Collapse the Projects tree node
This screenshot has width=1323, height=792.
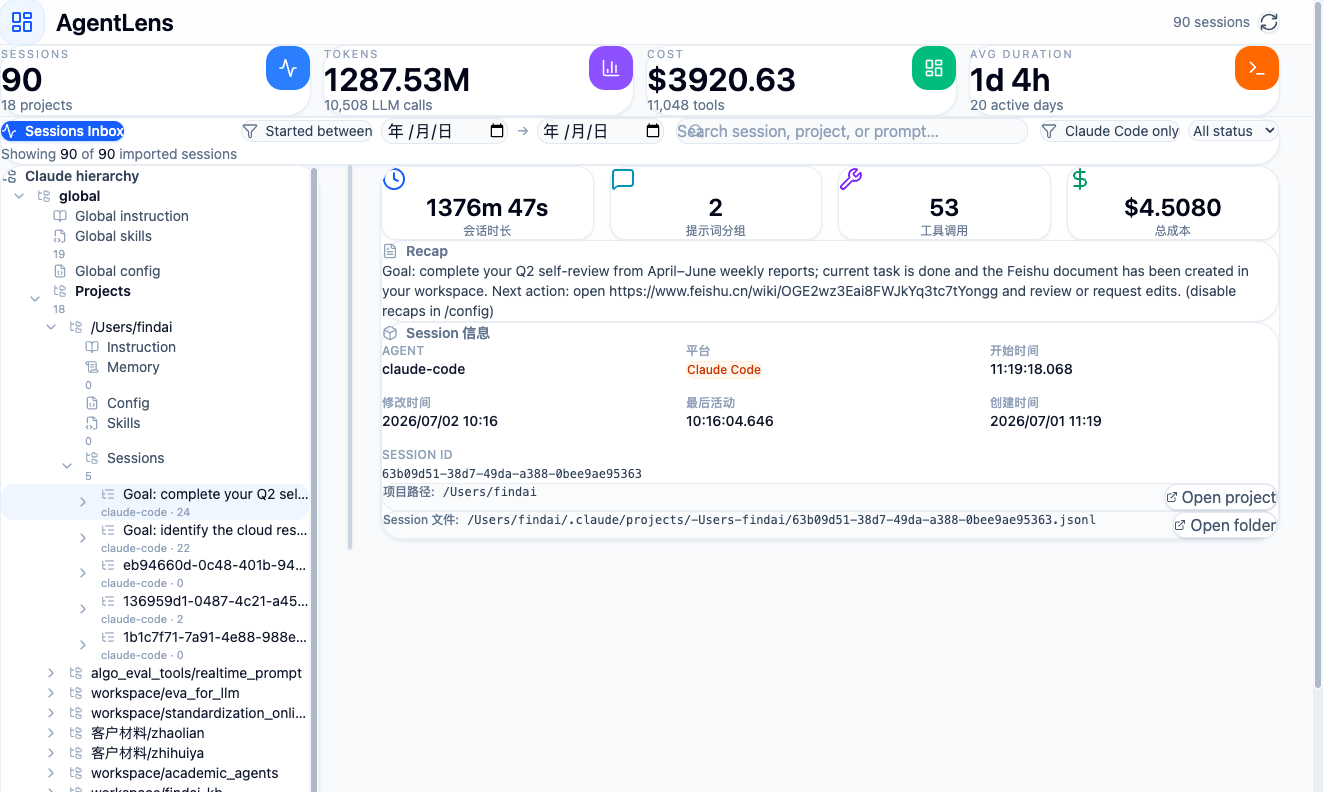pyautogui.click(x=35, y=298)
